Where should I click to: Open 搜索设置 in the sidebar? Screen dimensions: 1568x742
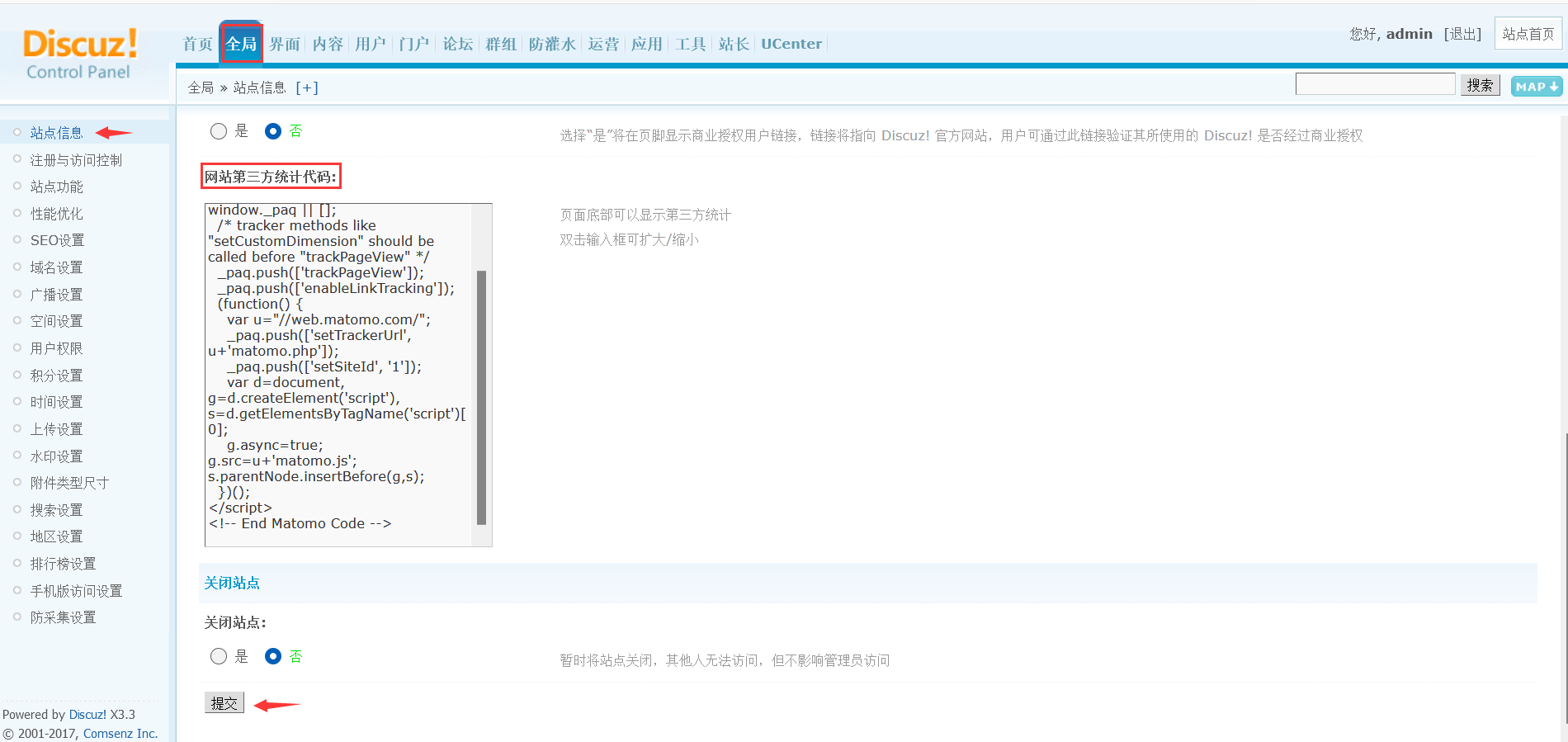point(57,510)
